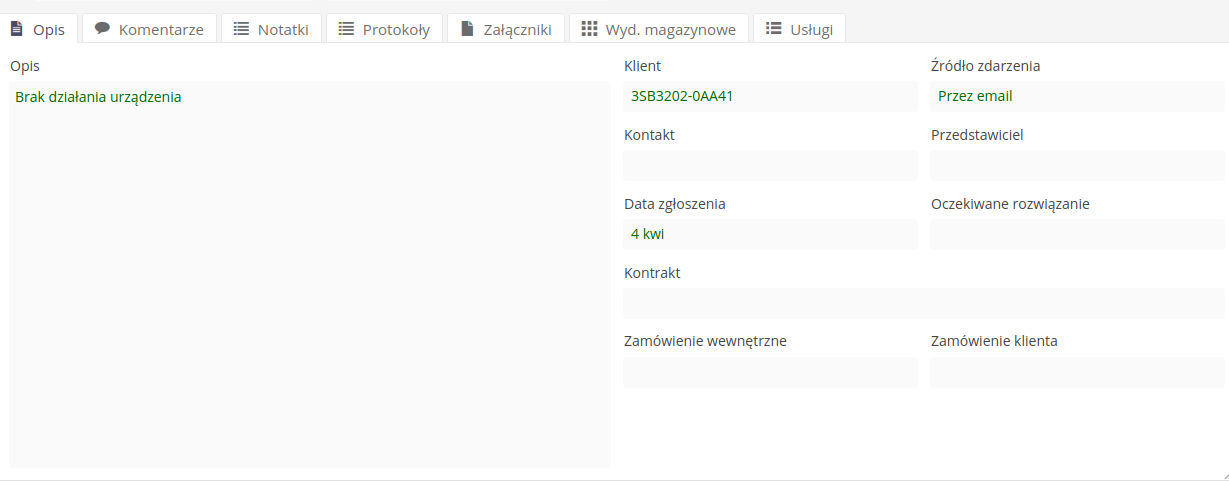Click the empty Kontakt field
The height and width of the screenshot is (481, 1229).
click(x=770, y=166)
